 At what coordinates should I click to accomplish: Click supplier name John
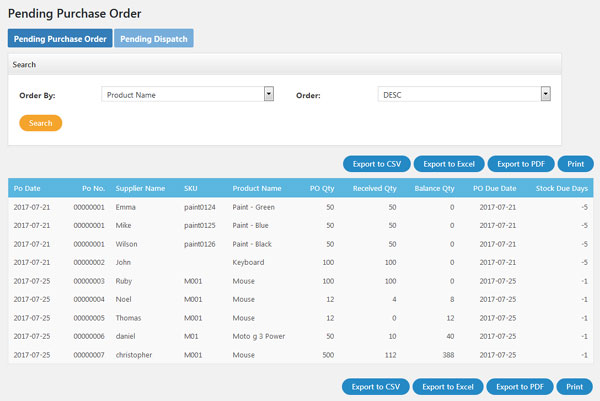tap(123, 262)
